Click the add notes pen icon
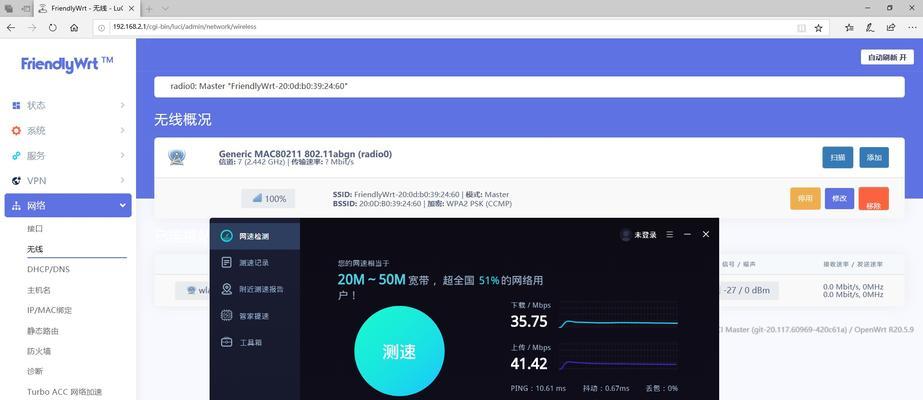This screenshot has width=923, height=400. (870, 28)
